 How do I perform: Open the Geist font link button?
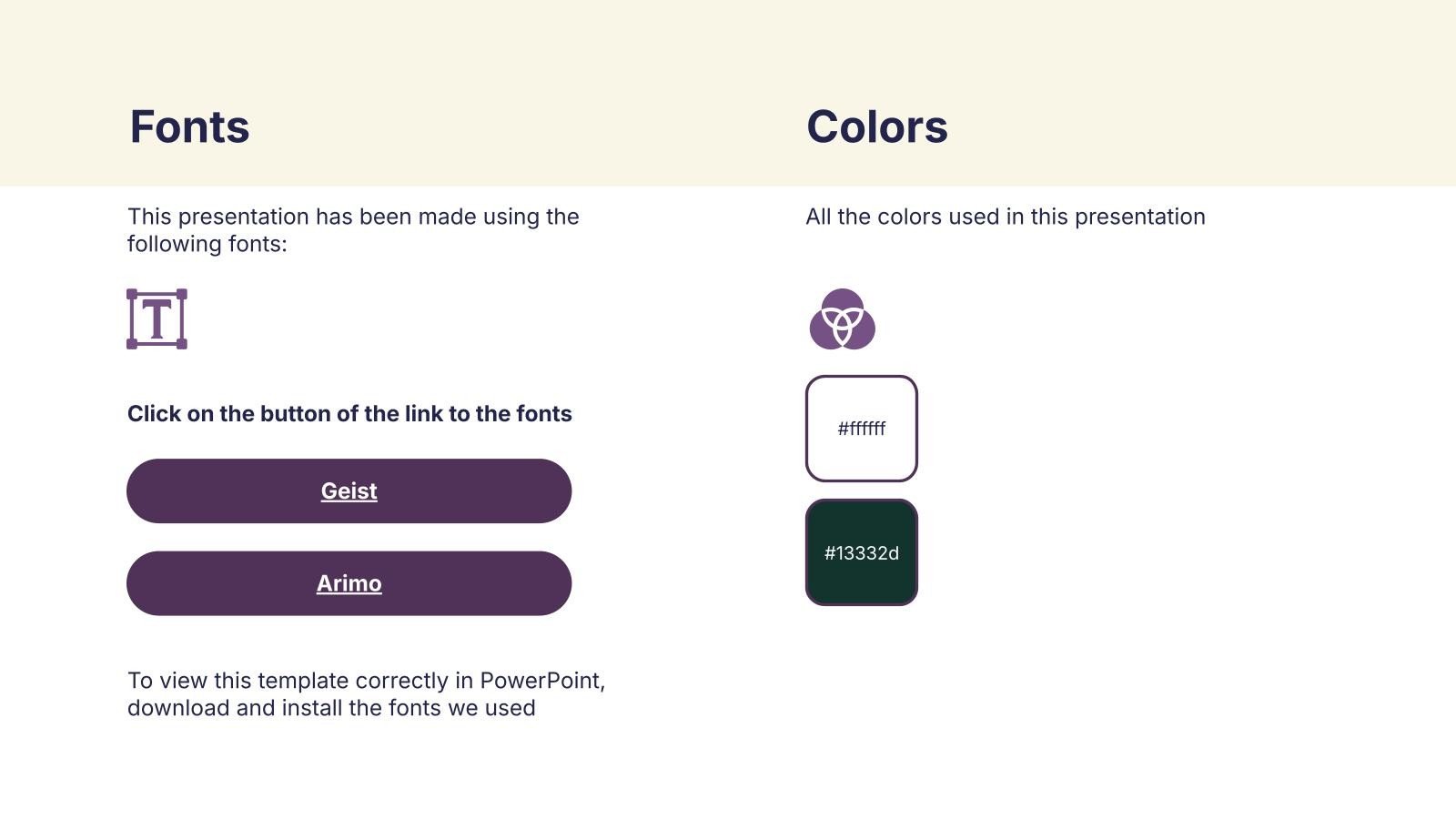point(349,491)
